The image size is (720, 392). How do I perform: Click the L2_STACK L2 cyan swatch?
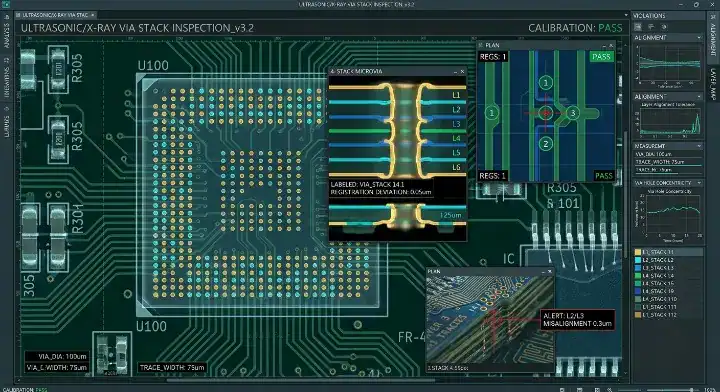click(638, 260)
